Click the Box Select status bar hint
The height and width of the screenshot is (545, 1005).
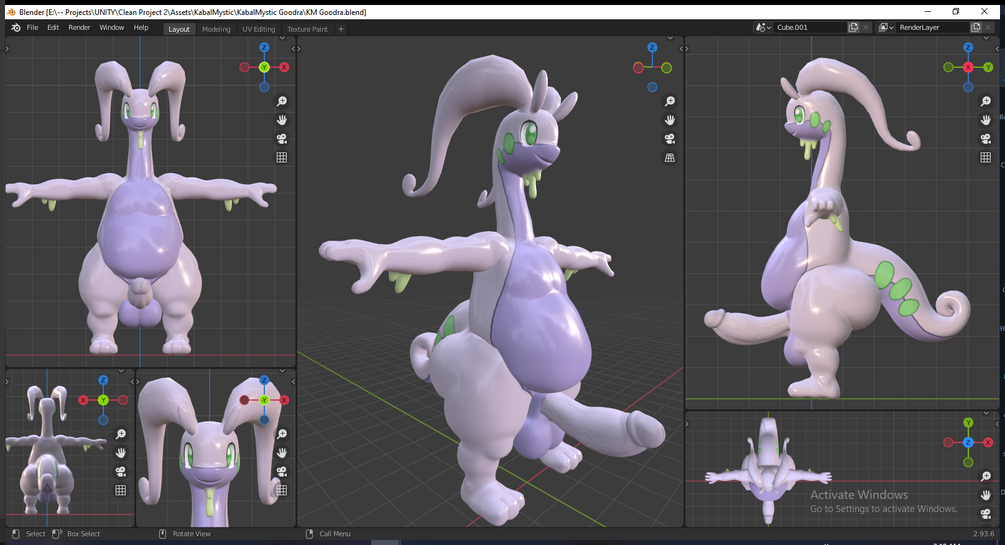pos(83,533)
